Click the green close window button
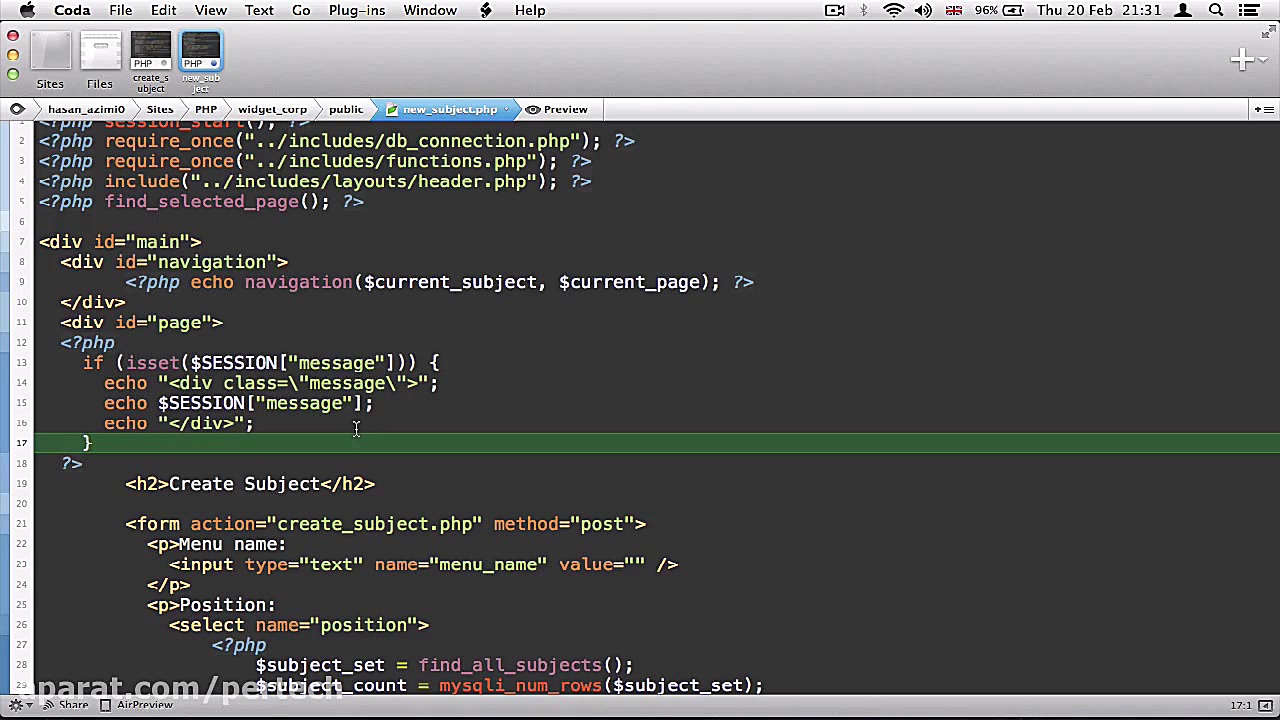The height and width of the screenshot is (720, 1280). 13,74
